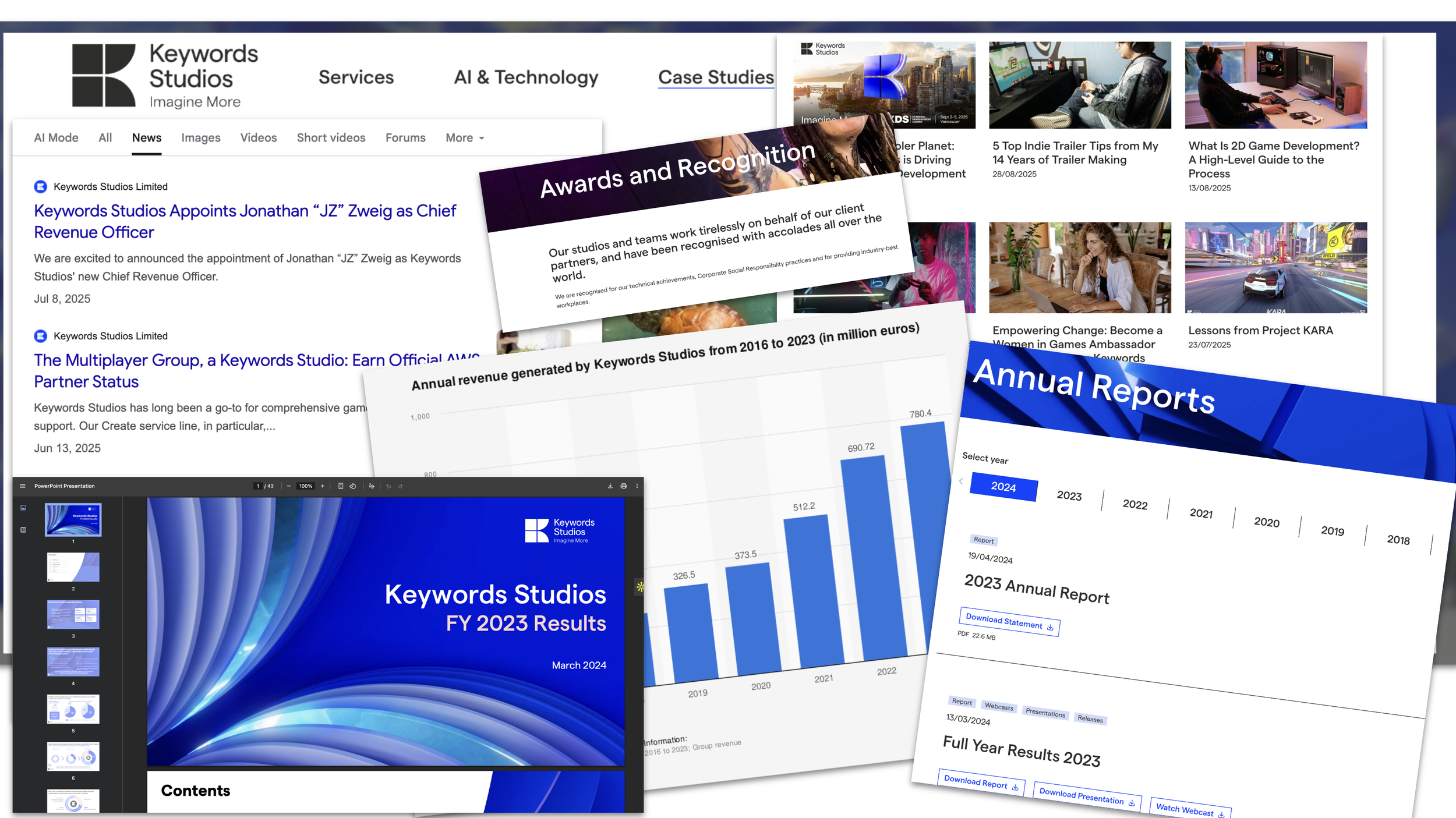
Task: Show the document outline in the sidebar
Action: pyautogui.click(x=23, y=530)
